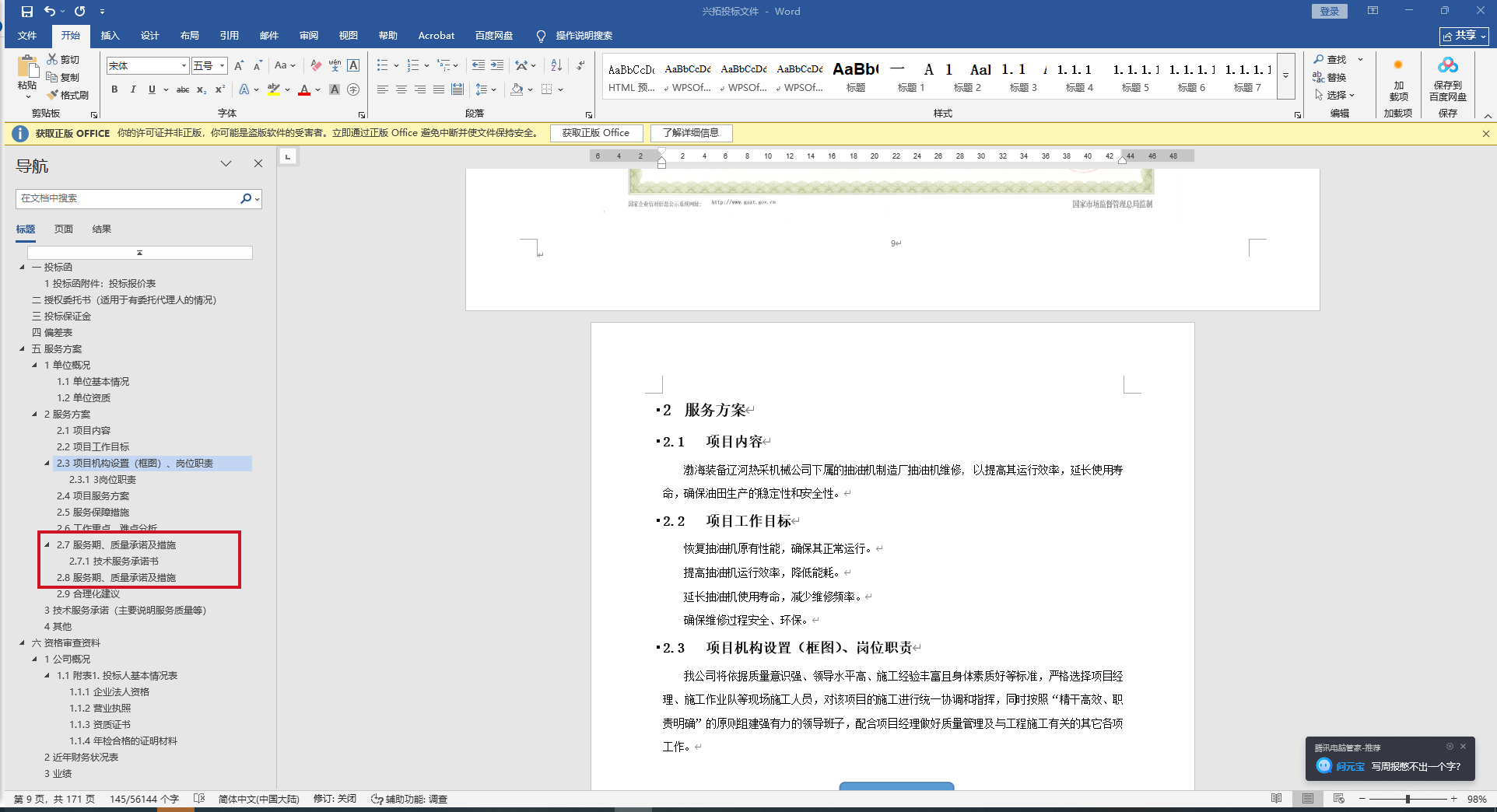This screenshot has width=1497, height=812.
Task: Click the red font color swatch
Action: (x=304, y=90)
